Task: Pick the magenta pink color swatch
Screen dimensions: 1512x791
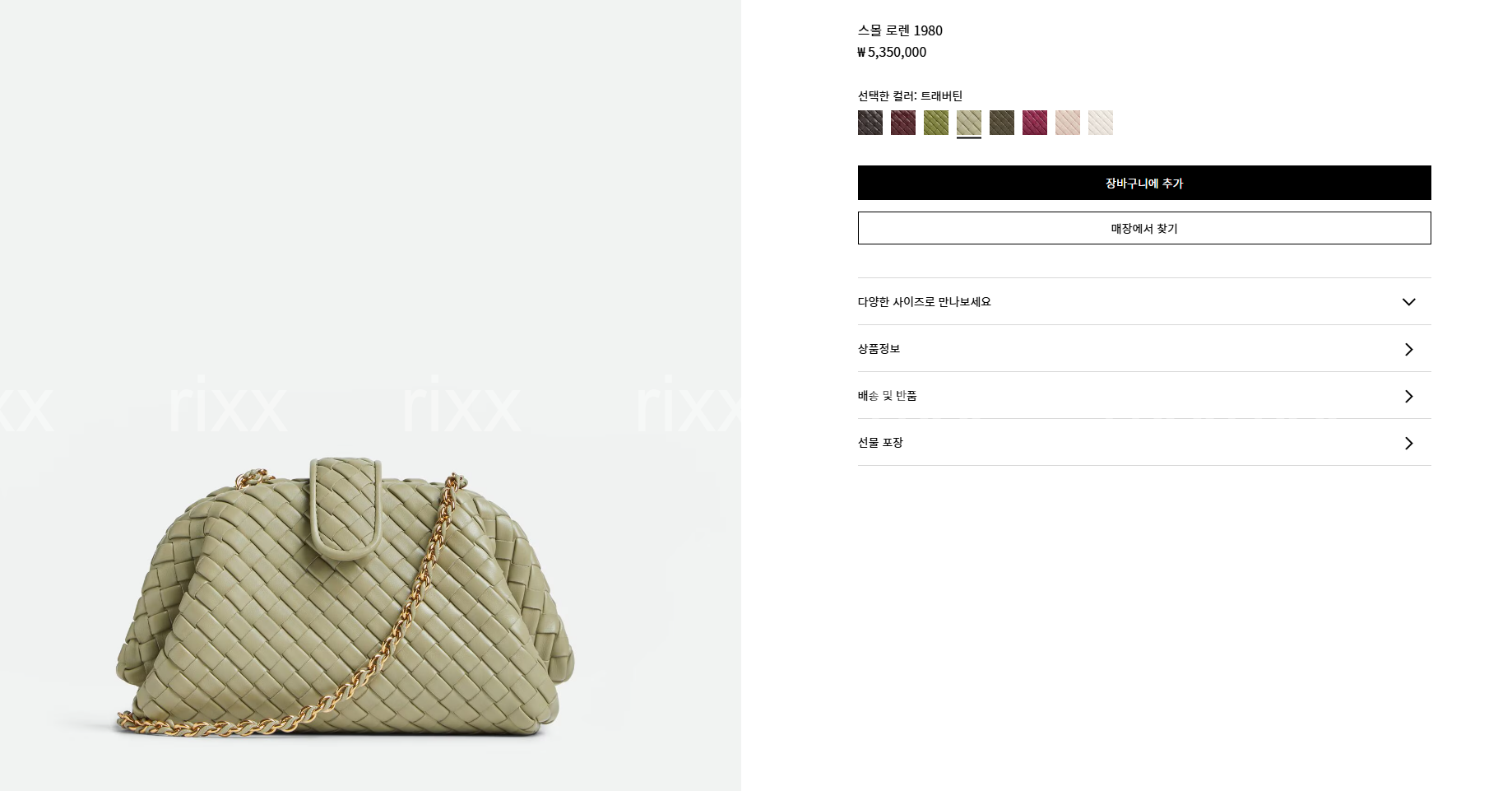Action: coord(1035,123)
